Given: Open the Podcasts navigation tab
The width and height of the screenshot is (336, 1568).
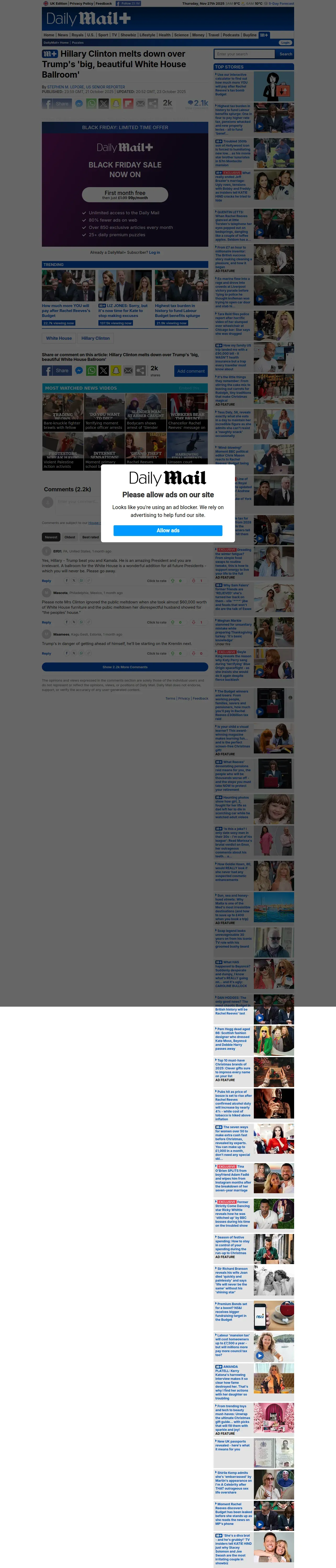Looking at the screenshot, I should click(x=231, y=35).
